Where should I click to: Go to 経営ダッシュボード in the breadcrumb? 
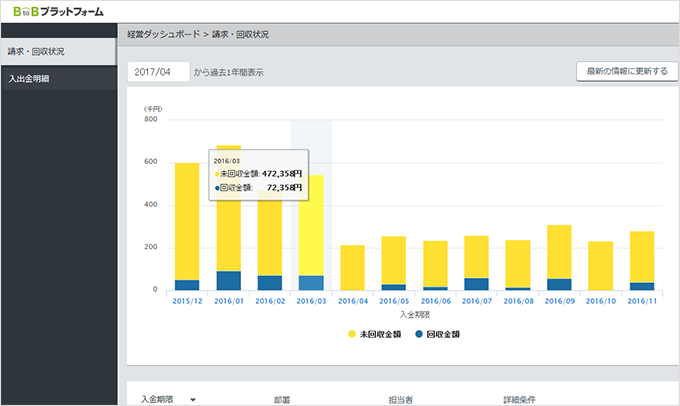pyautogui.click(x=163, y=34)
